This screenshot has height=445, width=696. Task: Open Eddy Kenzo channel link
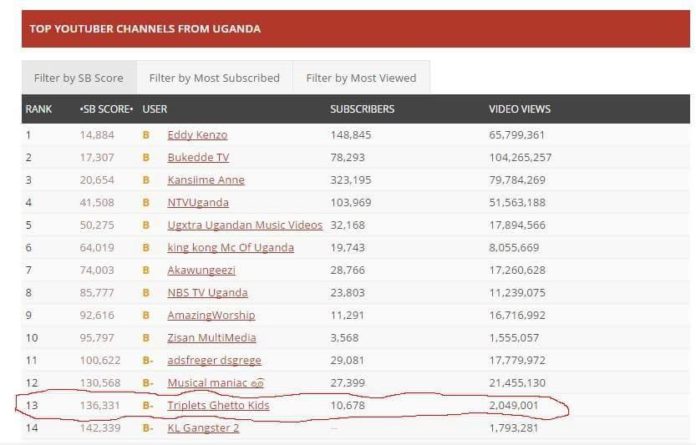click(197, 135)
